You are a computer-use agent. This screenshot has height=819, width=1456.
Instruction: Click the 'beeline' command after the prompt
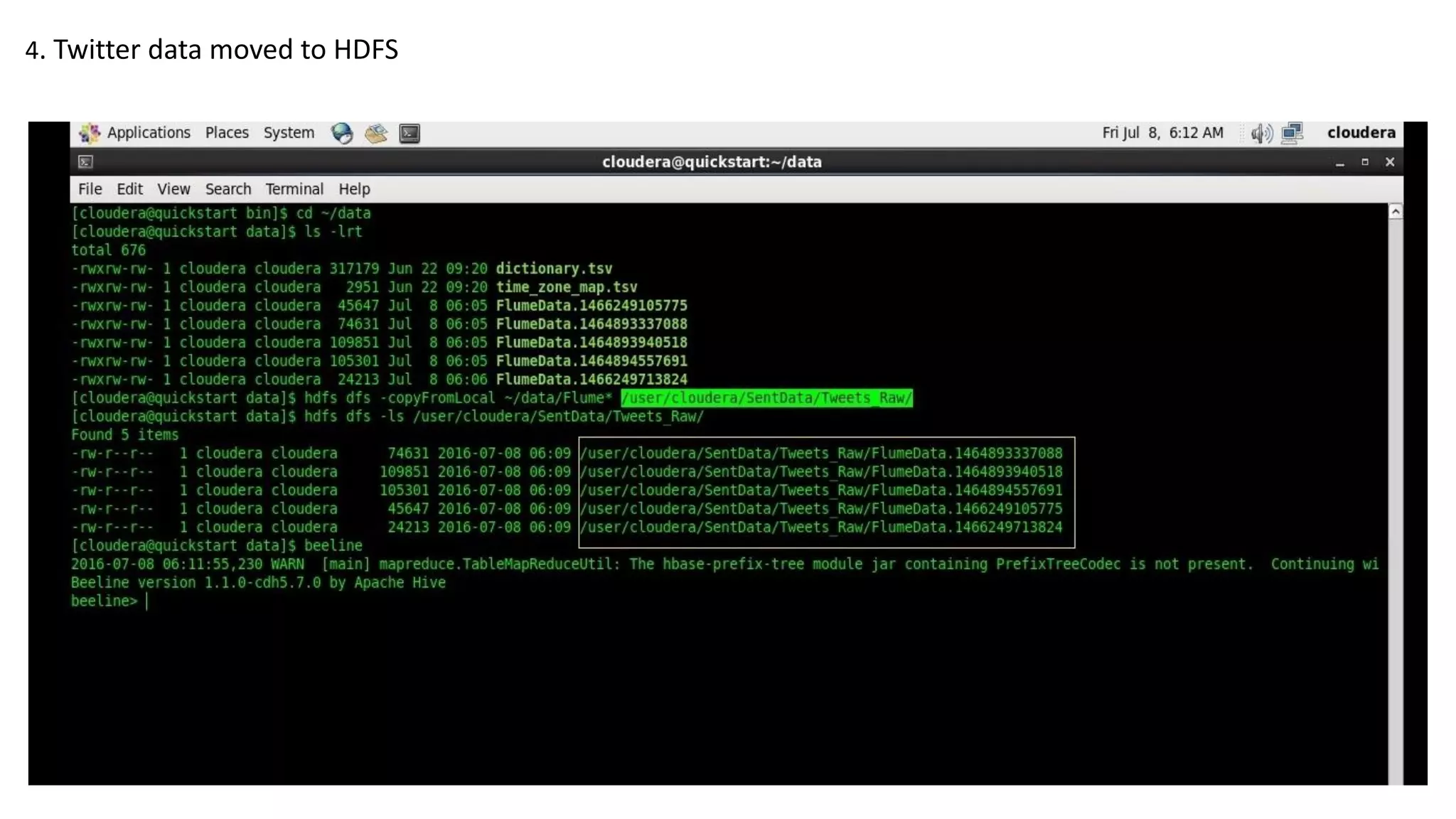click(333, 546)
